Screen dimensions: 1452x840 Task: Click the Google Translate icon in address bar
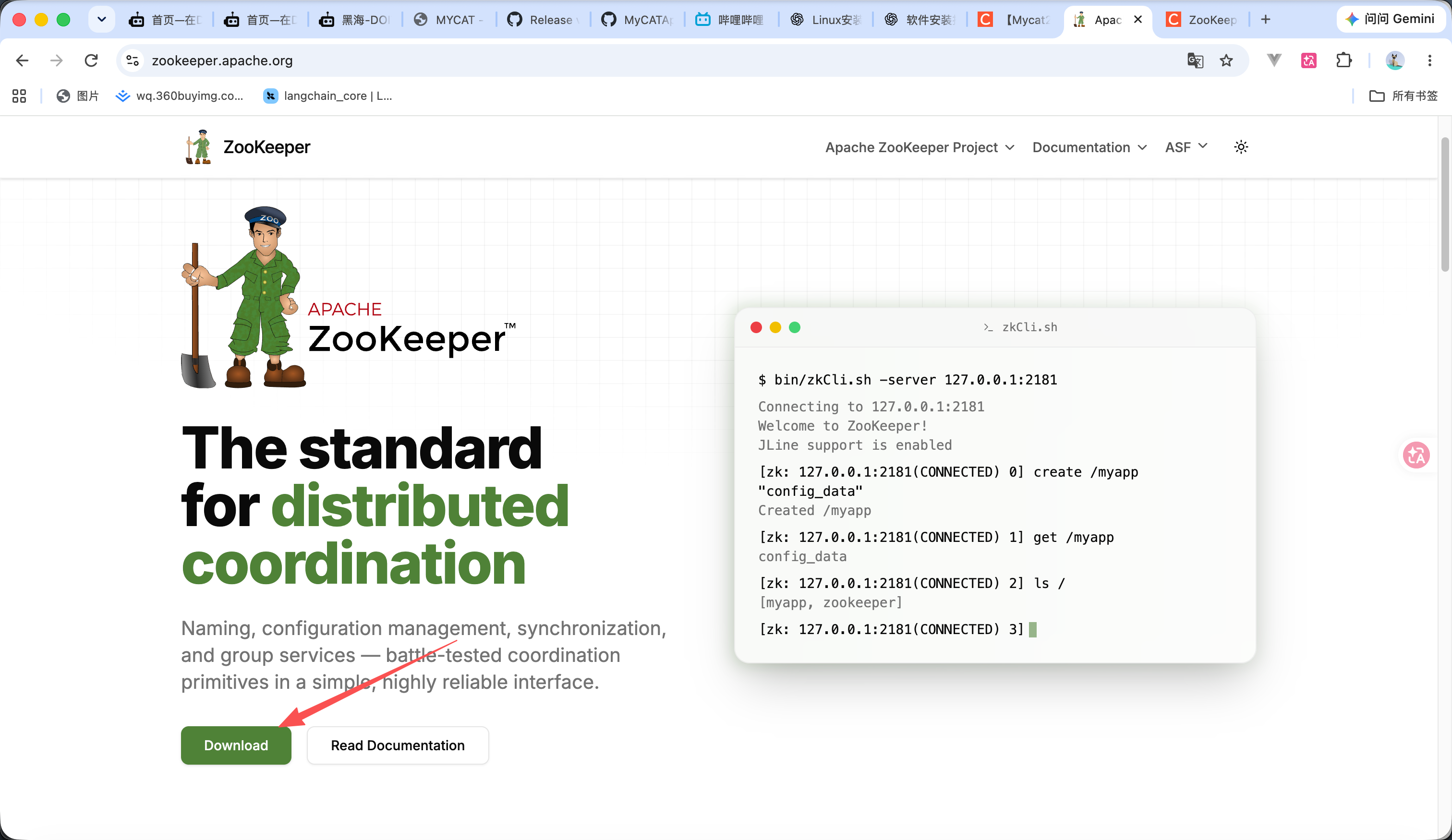coord(1195,60)
